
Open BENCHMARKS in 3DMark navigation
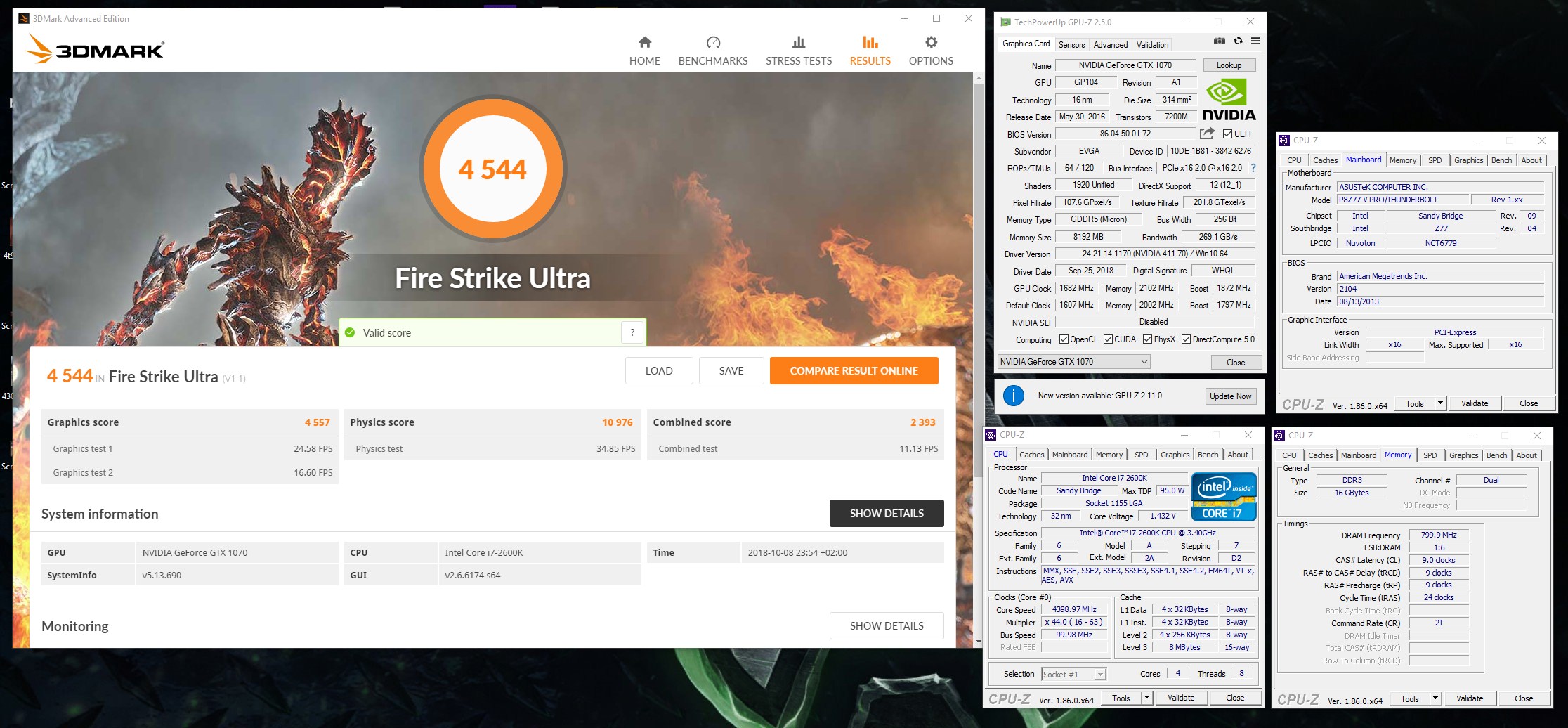pyautogui.click(x=712, y=51)
